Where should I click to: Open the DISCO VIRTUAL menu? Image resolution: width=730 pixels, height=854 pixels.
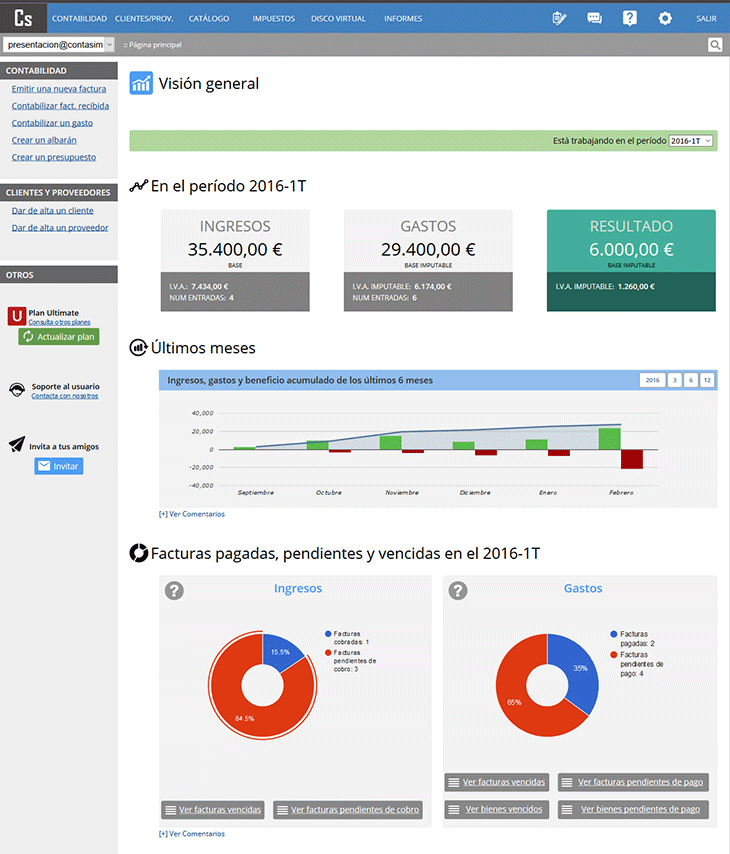[x=338, y=19]
